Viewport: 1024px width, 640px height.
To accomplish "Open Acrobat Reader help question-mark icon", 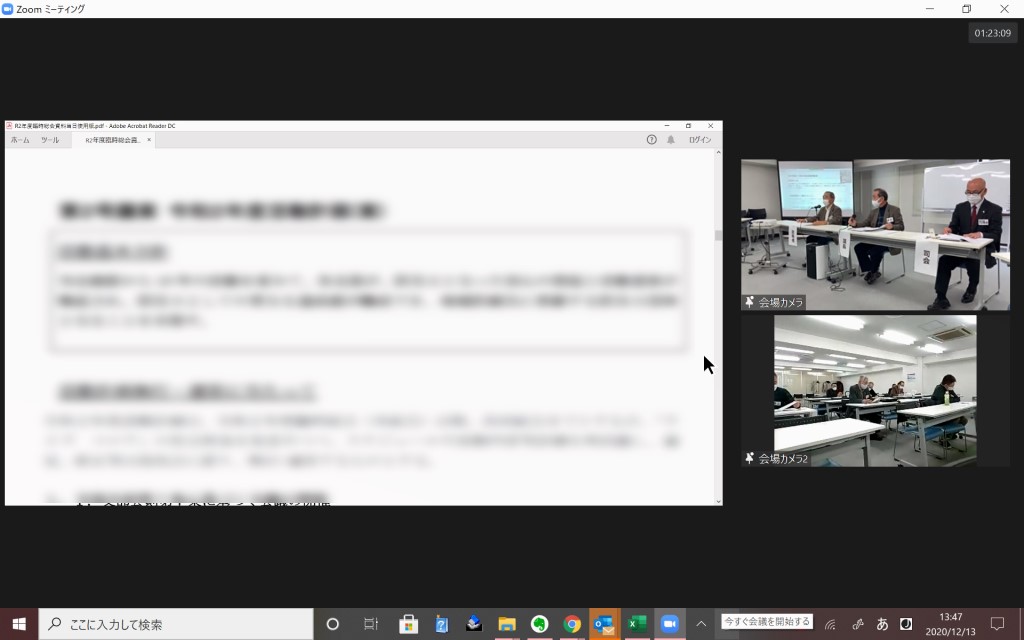I will point(651,140).
